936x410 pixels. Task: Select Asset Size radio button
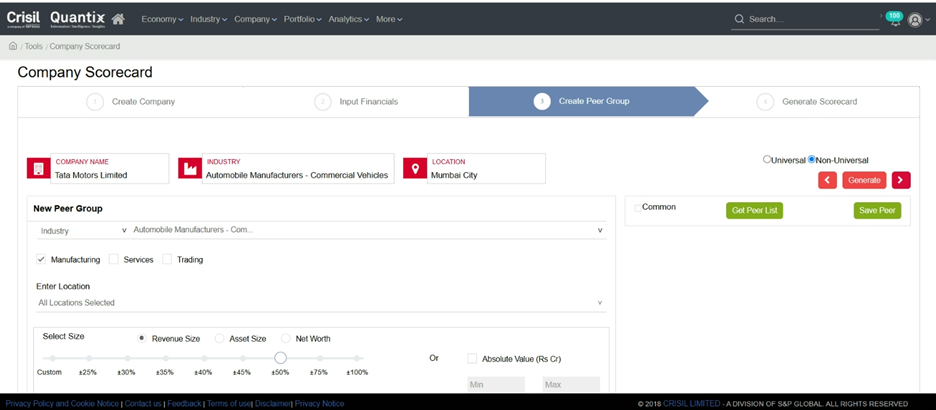tap(219, 338)
